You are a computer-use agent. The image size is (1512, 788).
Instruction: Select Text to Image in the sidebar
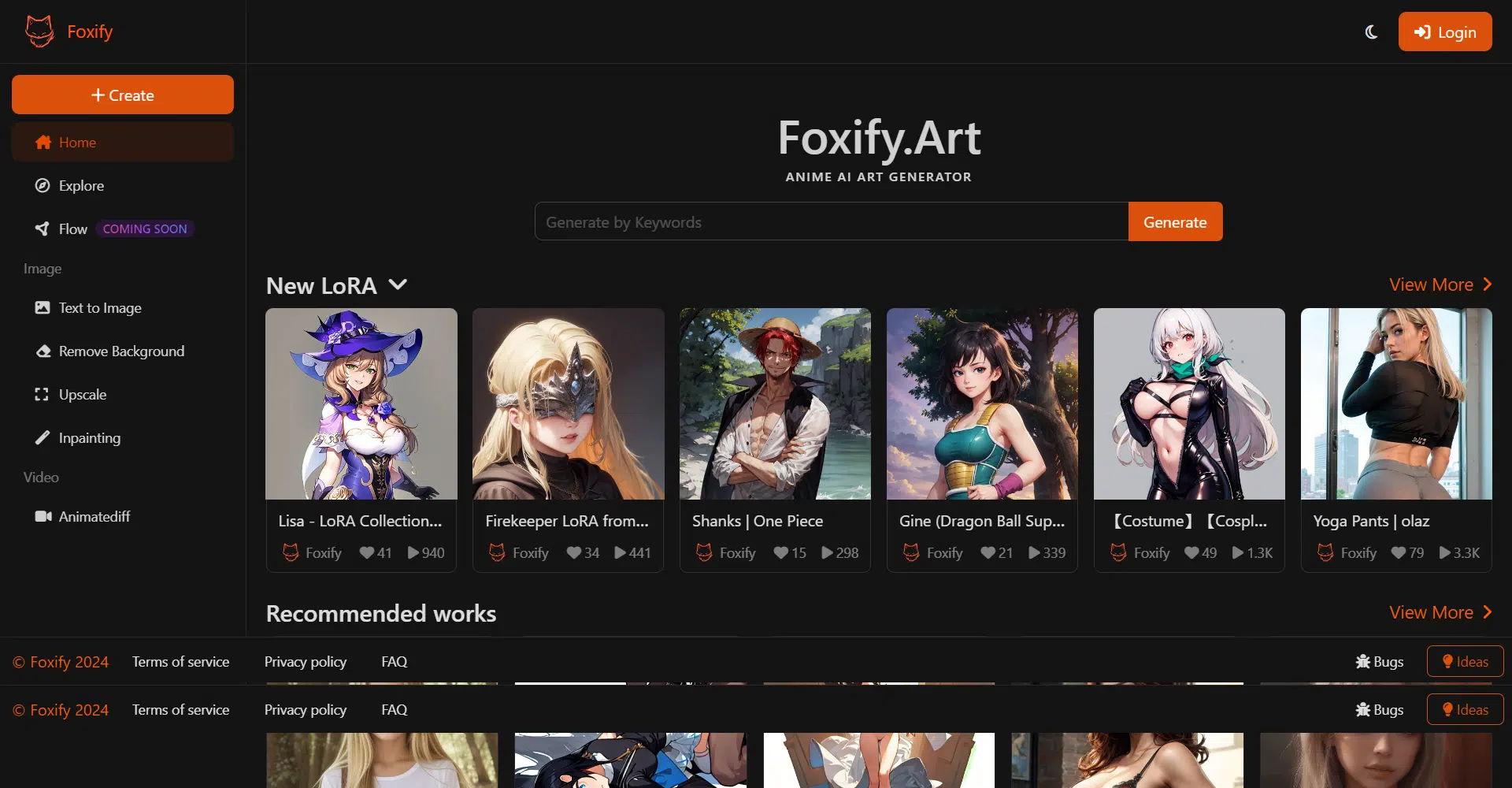100,308
